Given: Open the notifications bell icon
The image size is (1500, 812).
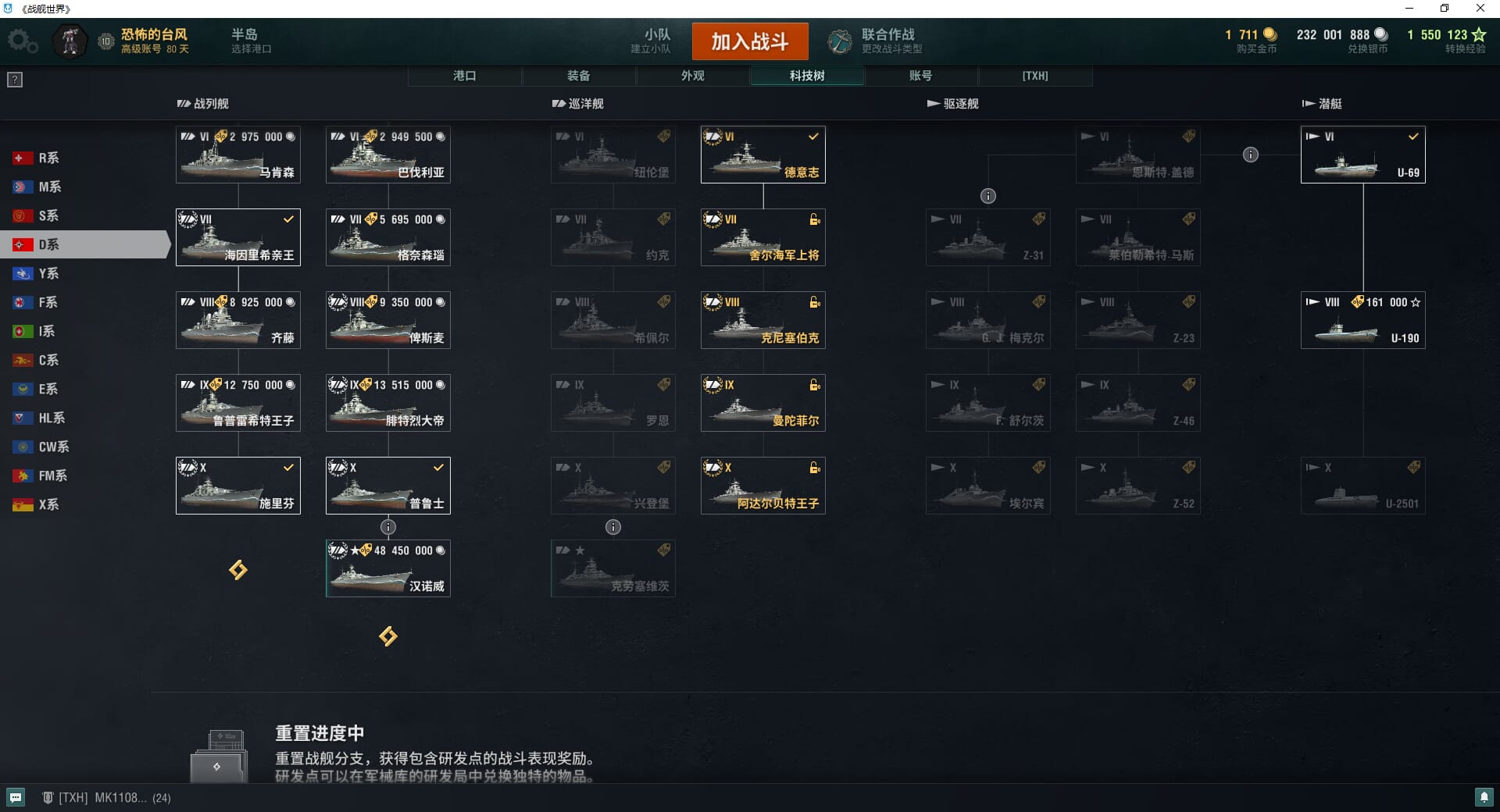Looking at the screenshot, I should tap(1484, 797).
